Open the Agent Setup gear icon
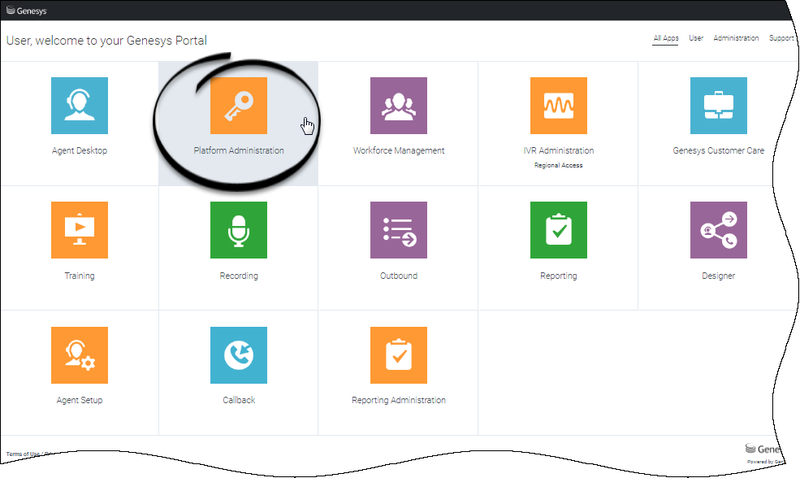The width and height of the screenshot is (800, 478). [x=79, y=355]
